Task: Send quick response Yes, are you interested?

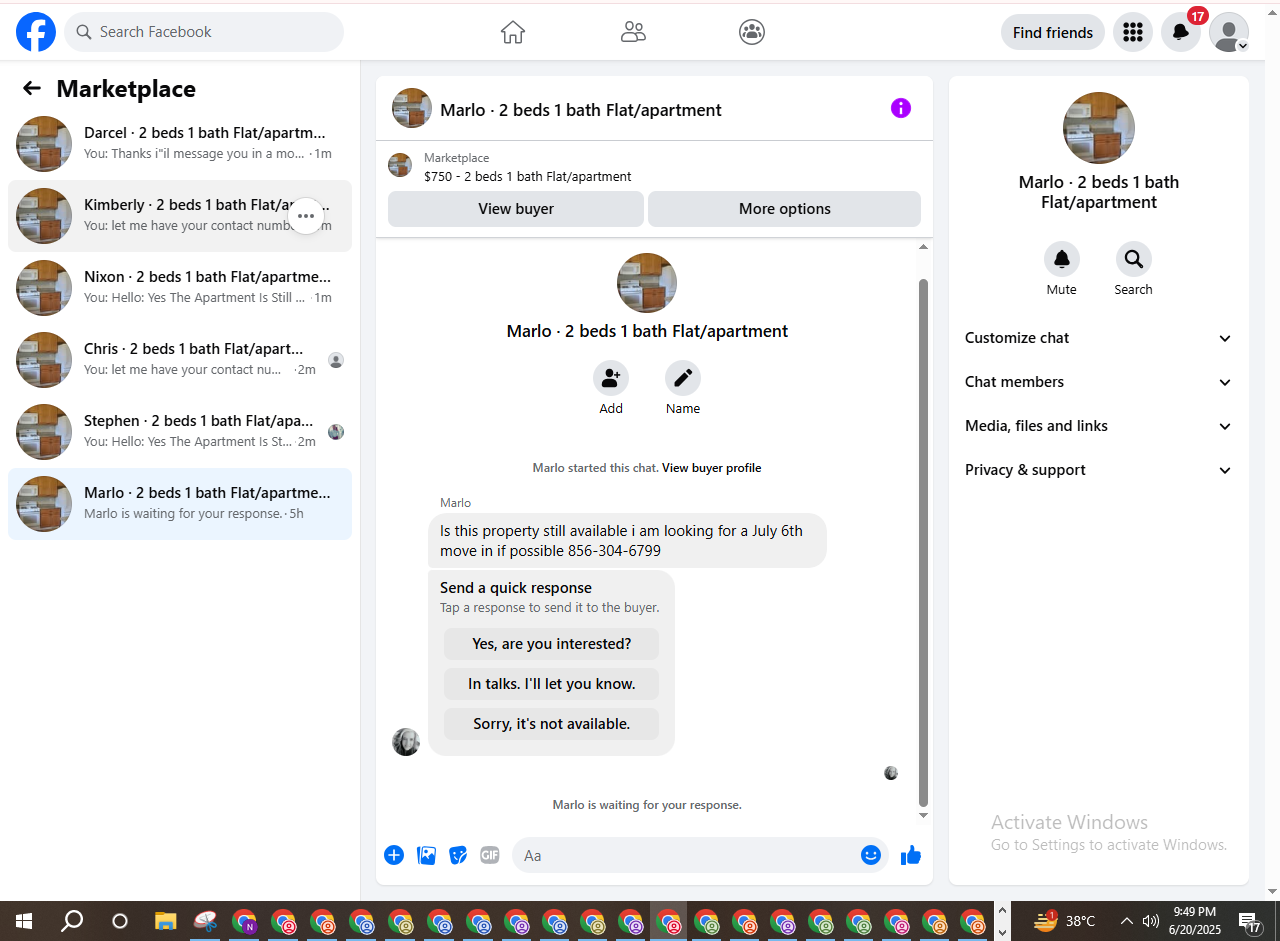Action: point(552,644)
